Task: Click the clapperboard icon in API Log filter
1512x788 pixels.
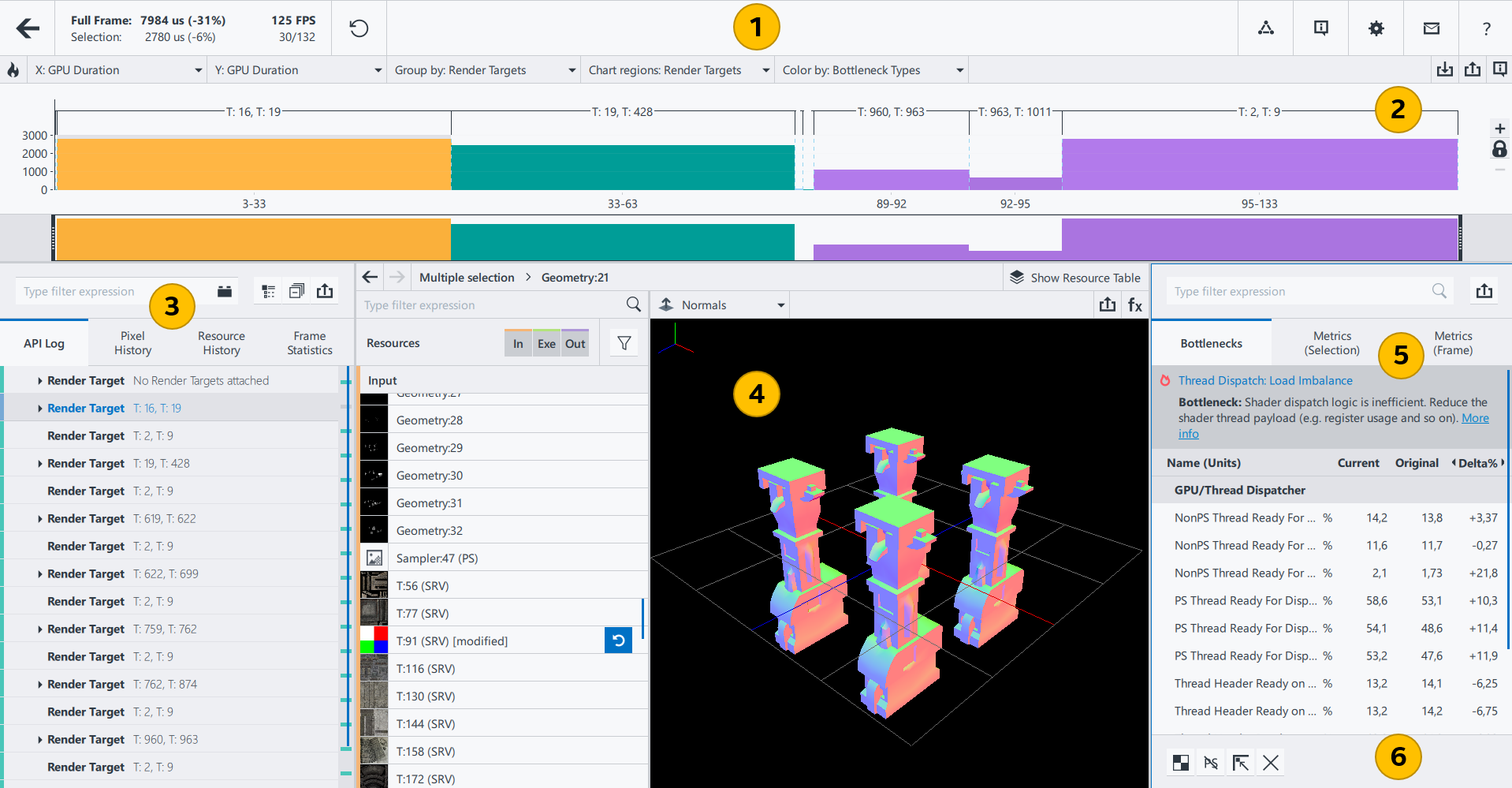Action: pos(225,291)
